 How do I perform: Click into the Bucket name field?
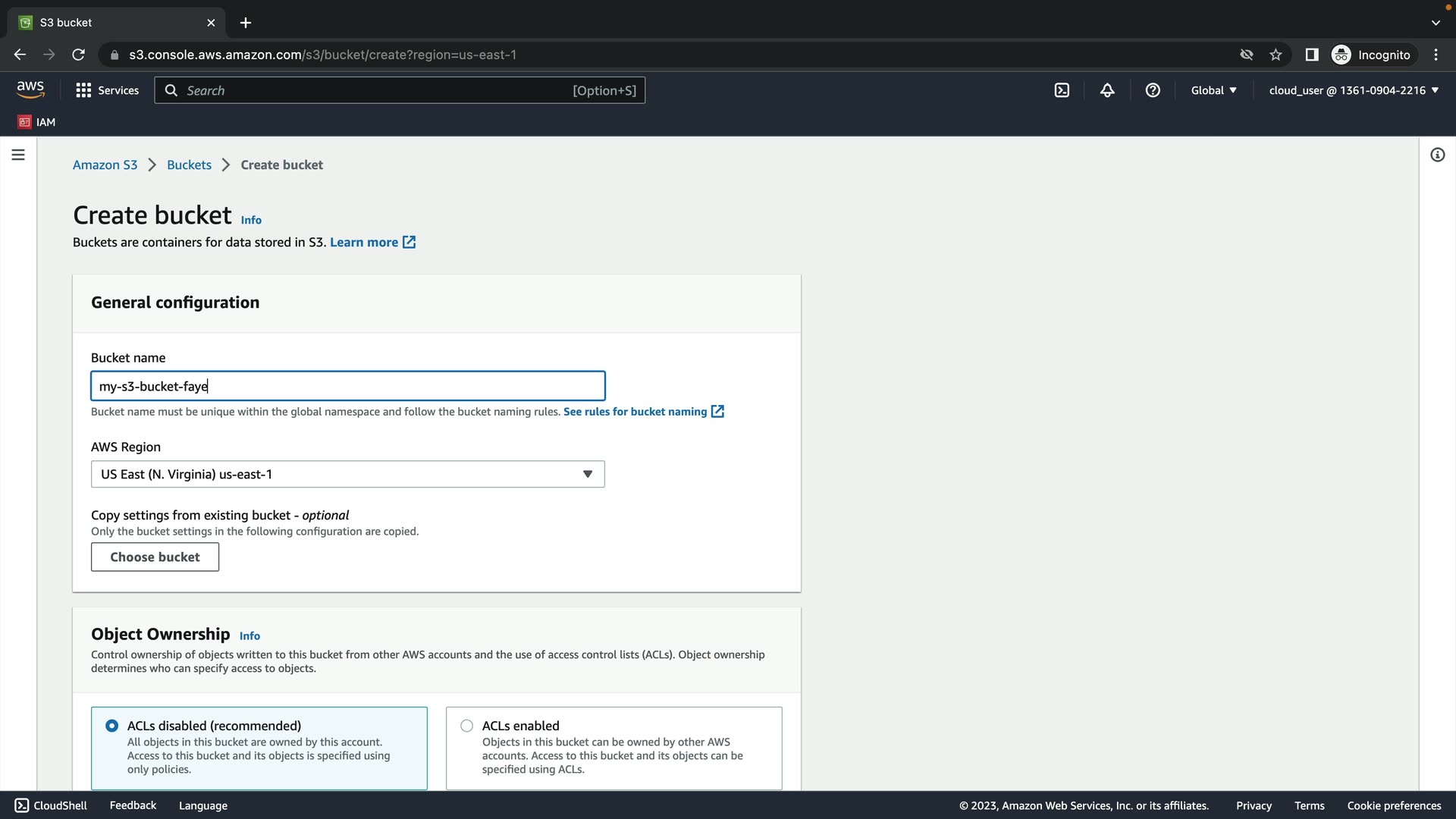point(347,386)
